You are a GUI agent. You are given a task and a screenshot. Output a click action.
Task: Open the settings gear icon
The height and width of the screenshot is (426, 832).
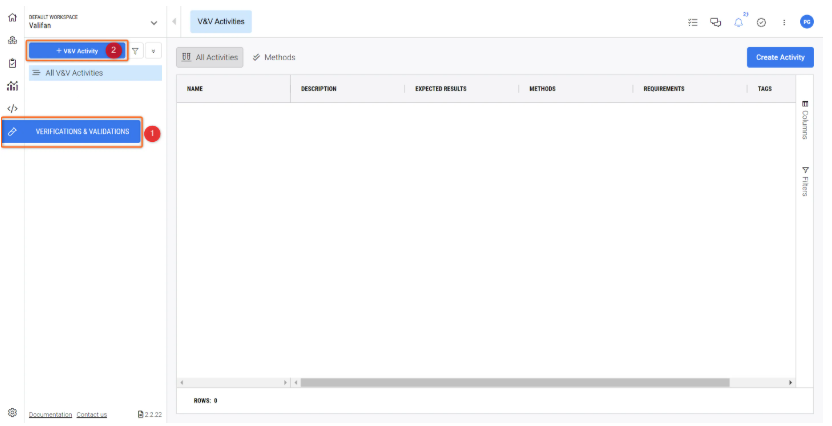12,413
